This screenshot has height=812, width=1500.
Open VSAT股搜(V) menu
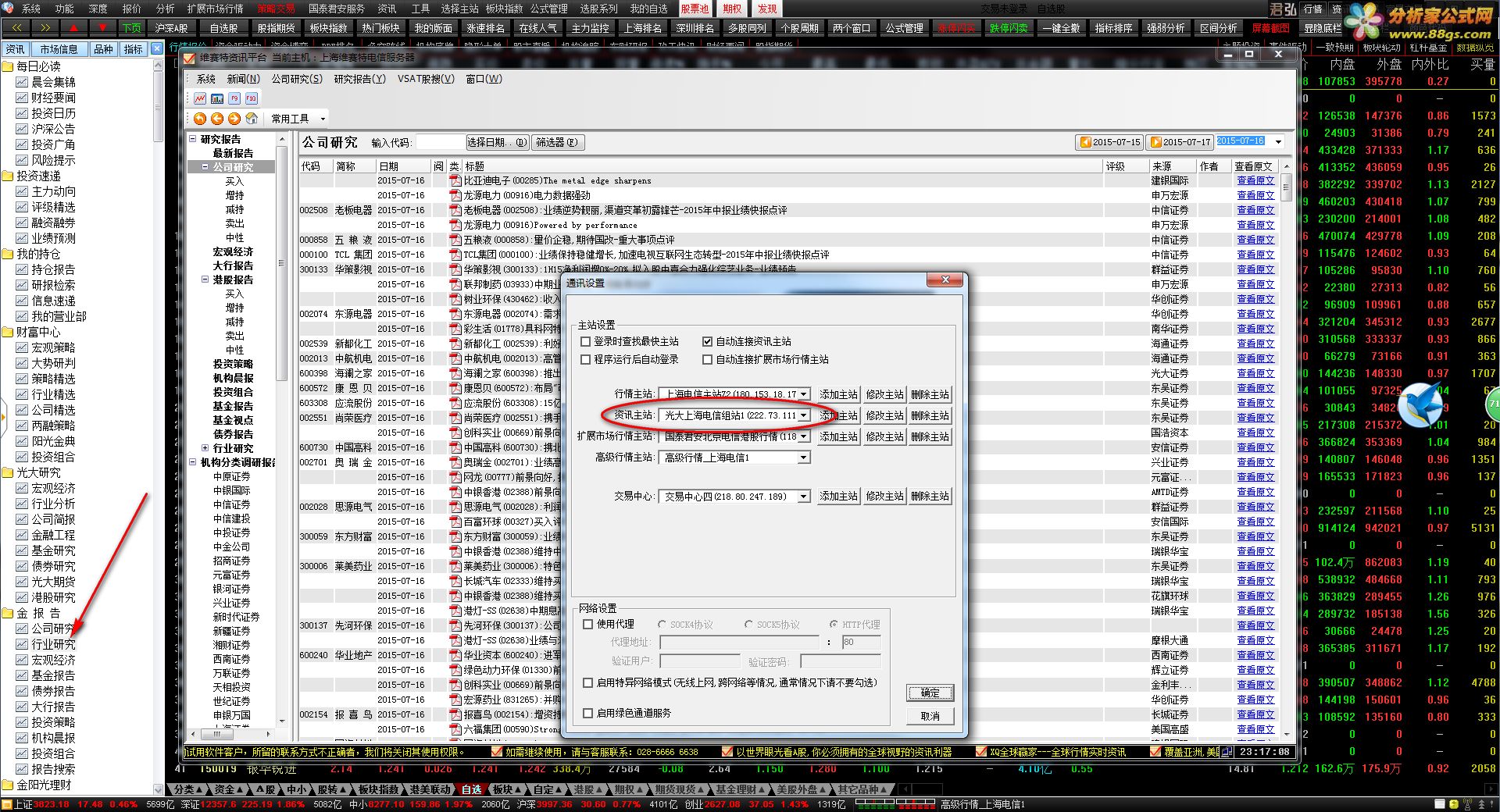tap(426, 79)
